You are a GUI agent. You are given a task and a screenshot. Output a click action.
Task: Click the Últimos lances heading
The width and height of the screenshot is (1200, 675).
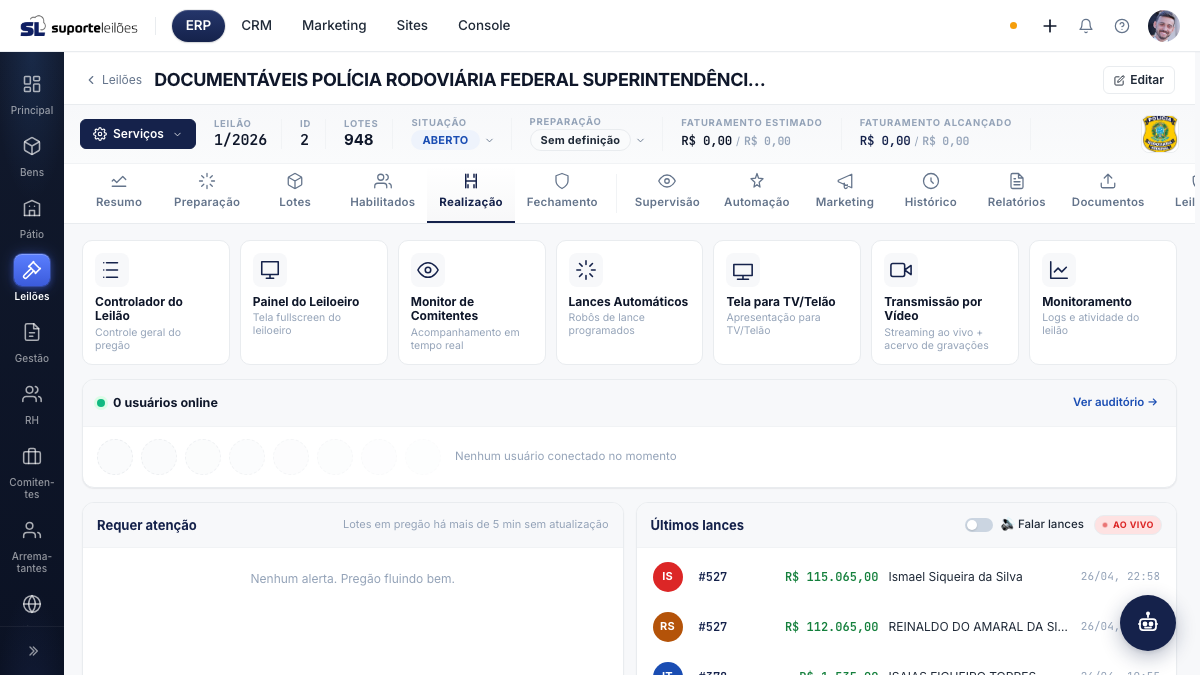(x=697, y=525)
